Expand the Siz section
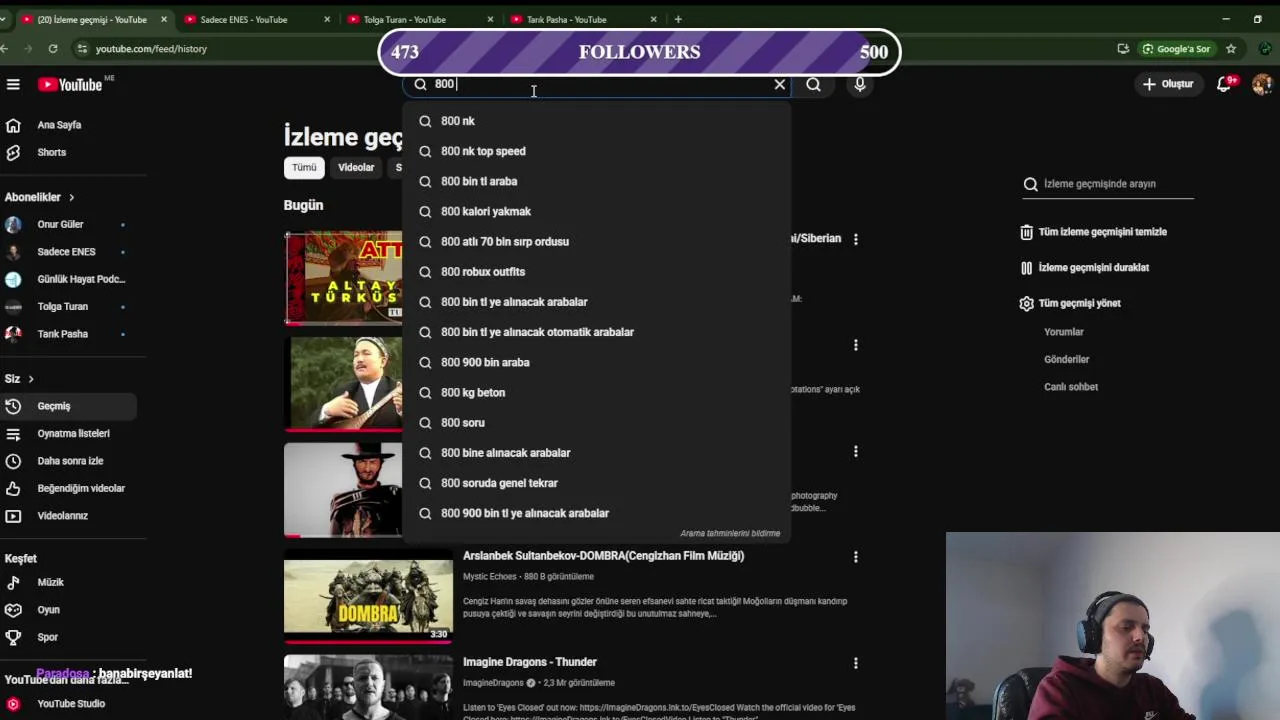Screen dimensions: 1280x720 pyautogui.click(x=20, y=379)
